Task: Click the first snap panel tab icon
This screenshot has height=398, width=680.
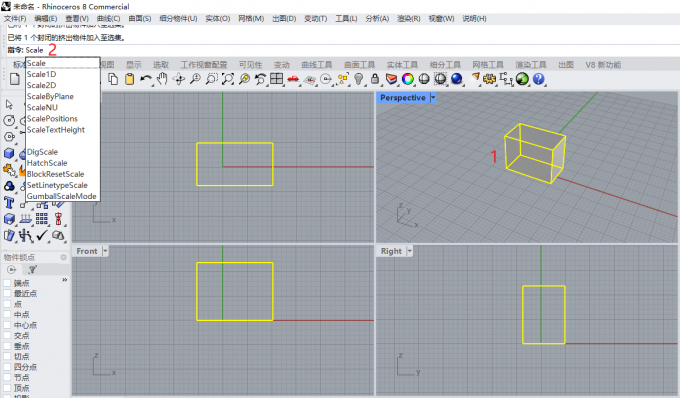Action: [x=12, y=270]
